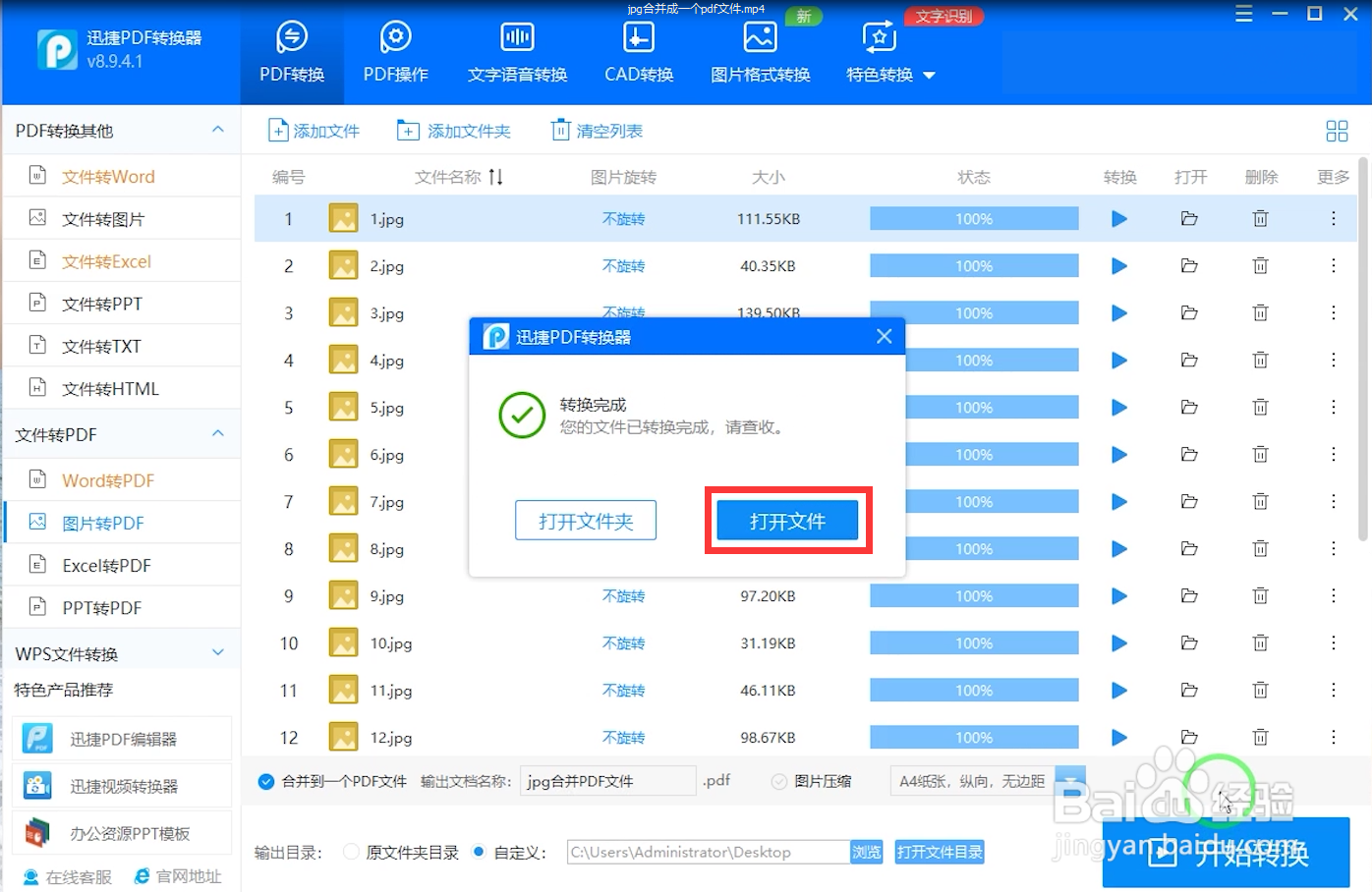Click 不旋转 rotation link for 9.jpg
The height and width of the screenshot is (892, 1372).
(x=623, y=596)
